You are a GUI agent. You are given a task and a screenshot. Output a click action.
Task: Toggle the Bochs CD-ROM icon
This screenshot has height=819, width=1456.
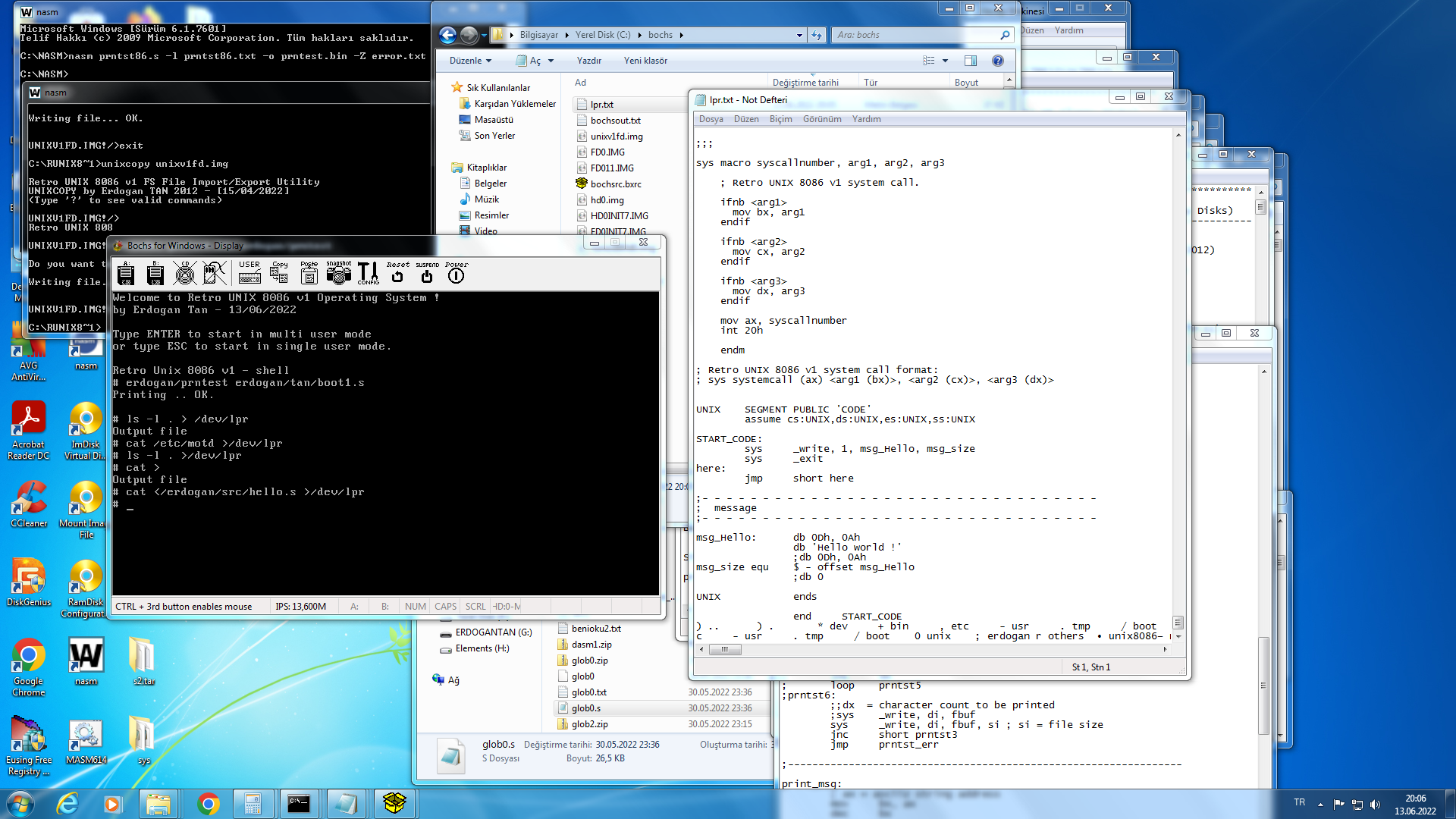(x=184, y=274)
